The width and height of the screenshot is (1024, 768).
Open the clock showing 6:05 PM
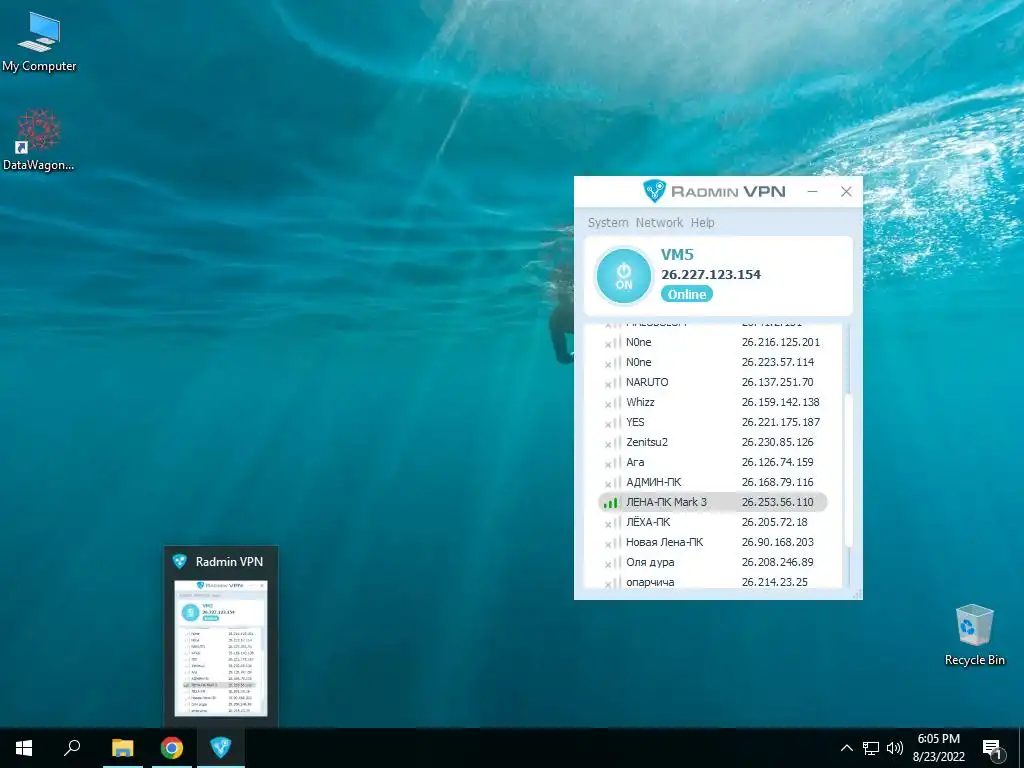938,748
